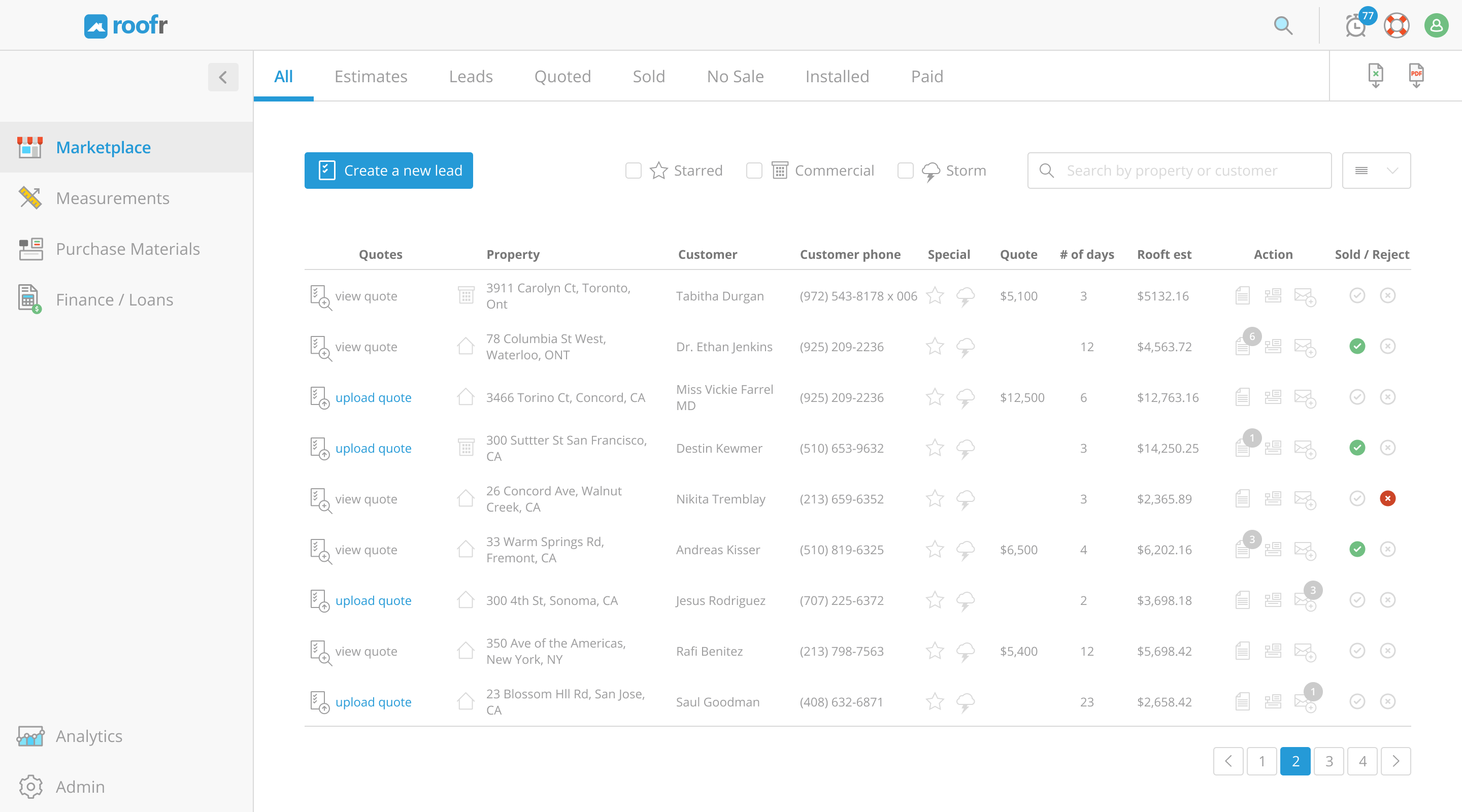
Task: Click the green user profile avatar
Action: (x=1436, y=25)
